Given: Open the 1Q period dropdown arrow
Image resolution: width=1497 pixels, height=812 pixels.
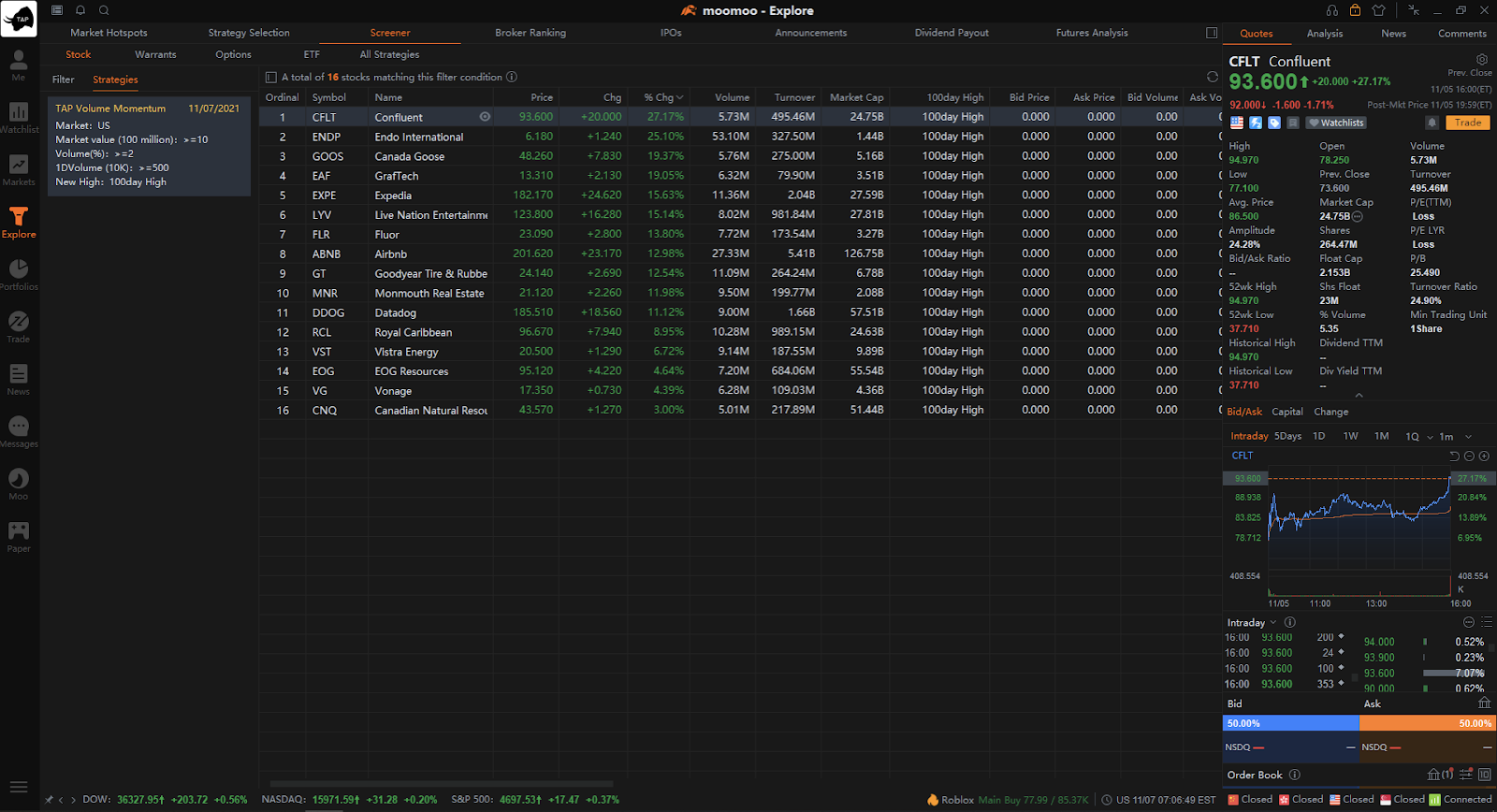Looking at the screenshot, I should pos(1430,437).
